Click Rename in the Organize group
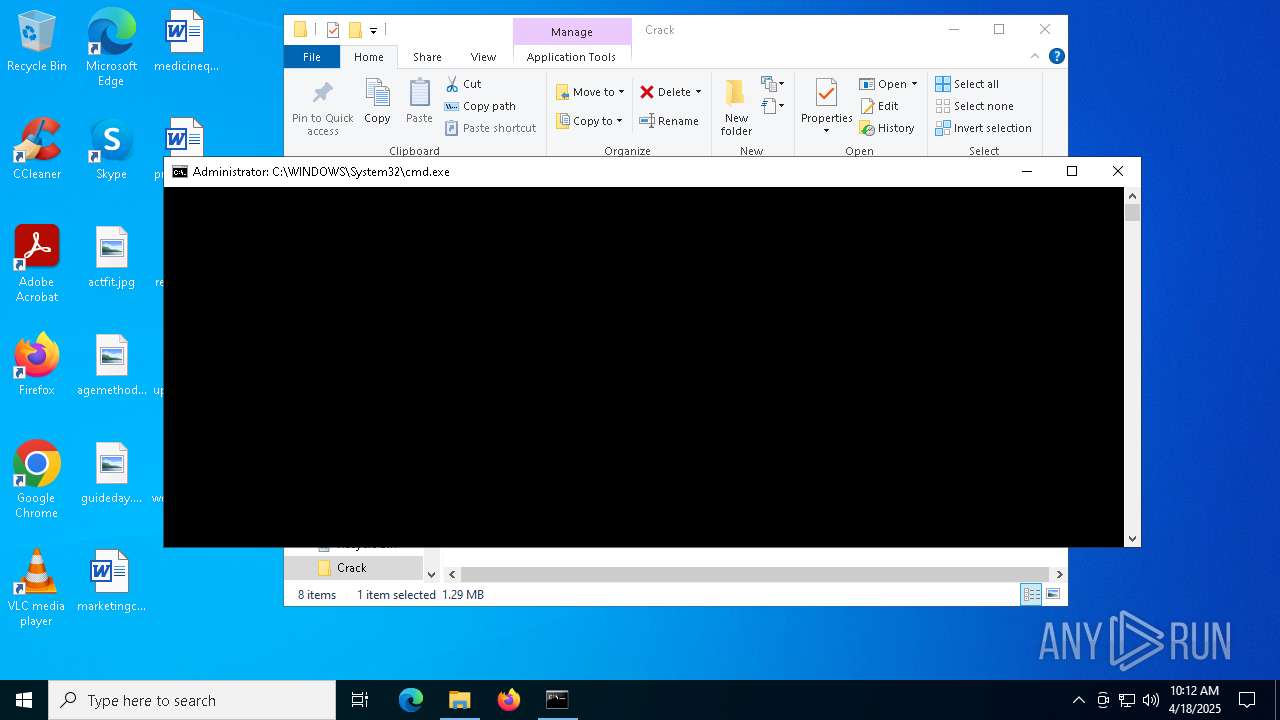 click(x=669, y=121)
